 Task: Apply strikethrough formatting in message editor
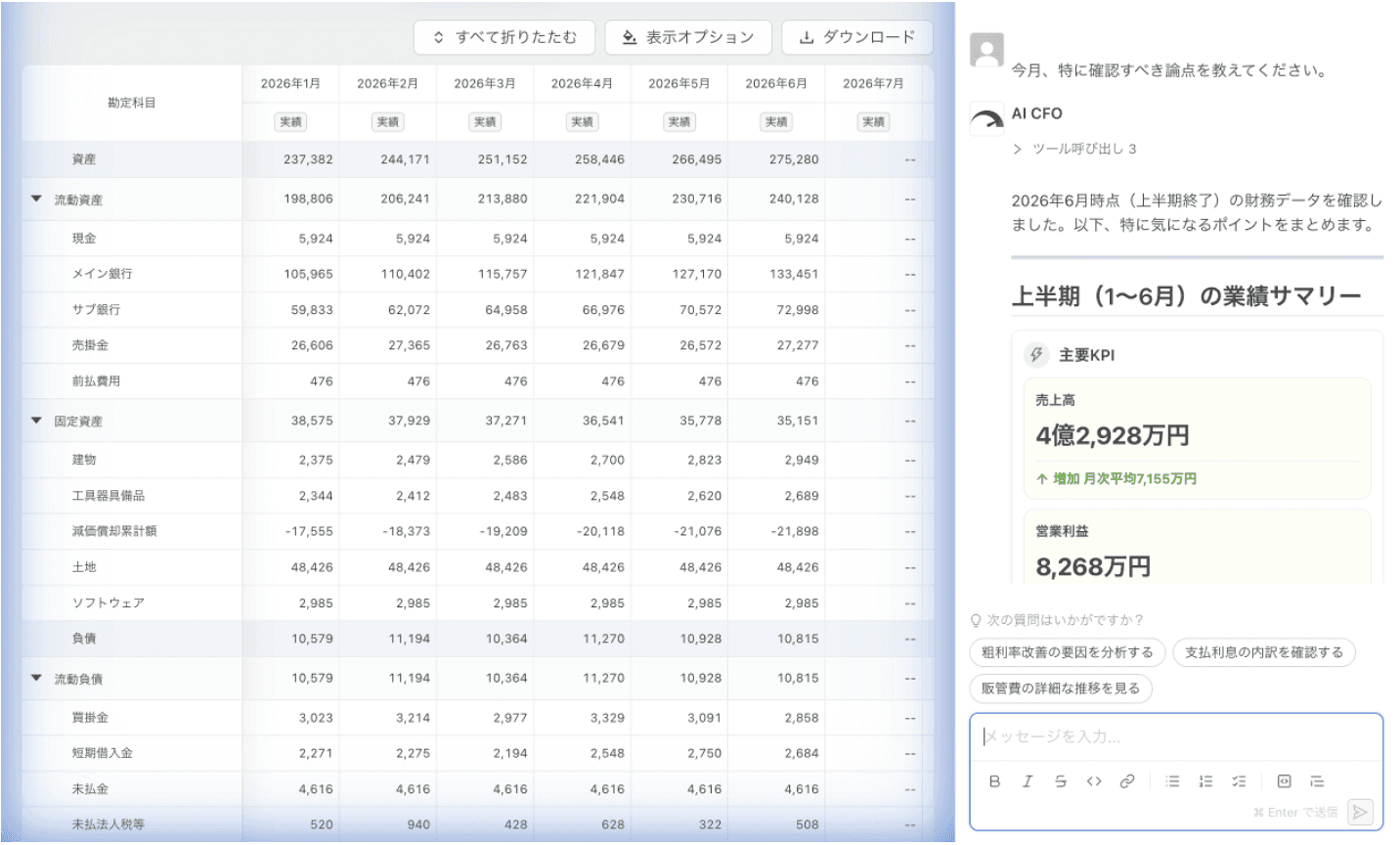pyautogui.click(x=1061, y=781)
